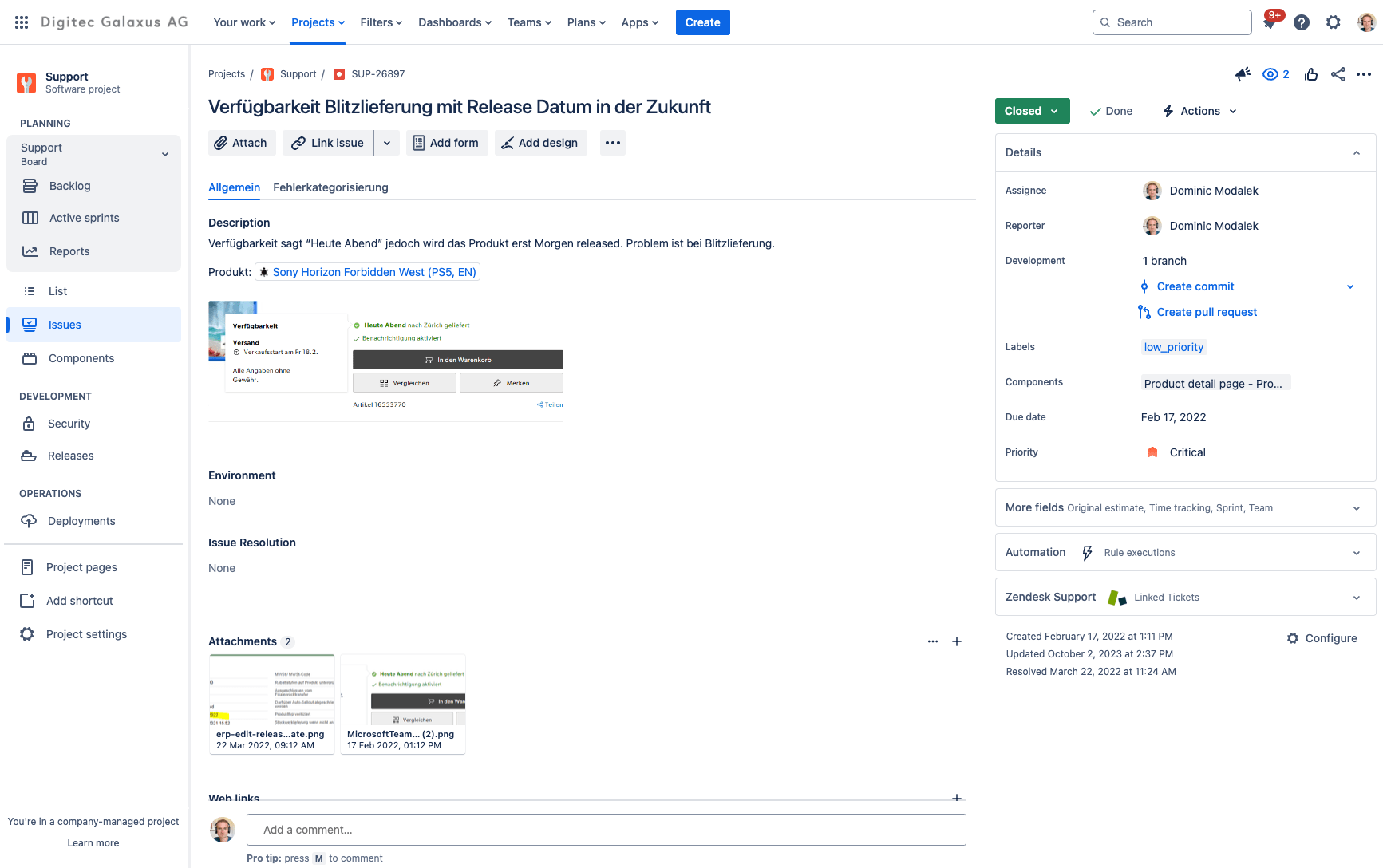Click the Learn more link

click(x=93, y=843)
